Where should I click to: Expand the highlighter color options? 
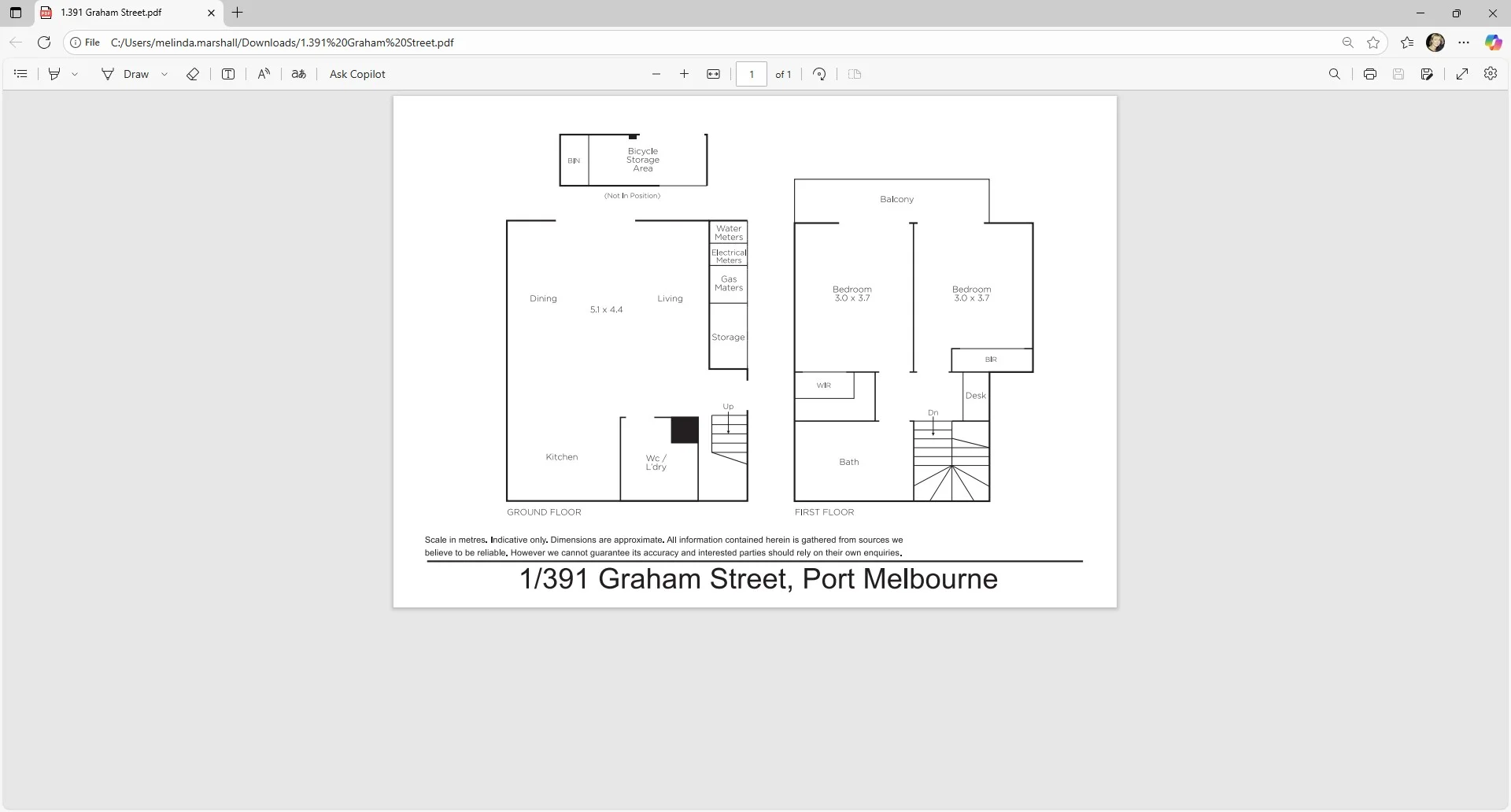pyautogui.click(x=75, y=74)
